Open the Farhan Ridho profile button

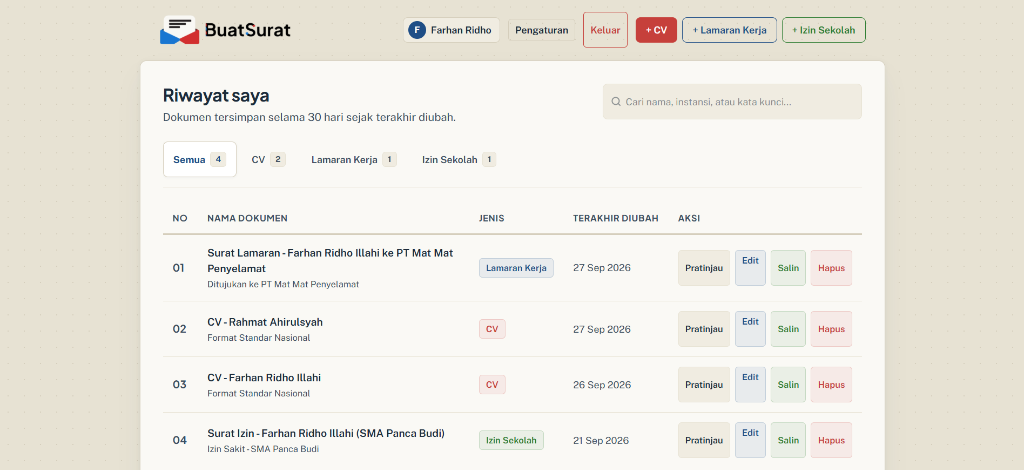click(x=451, y=30)
